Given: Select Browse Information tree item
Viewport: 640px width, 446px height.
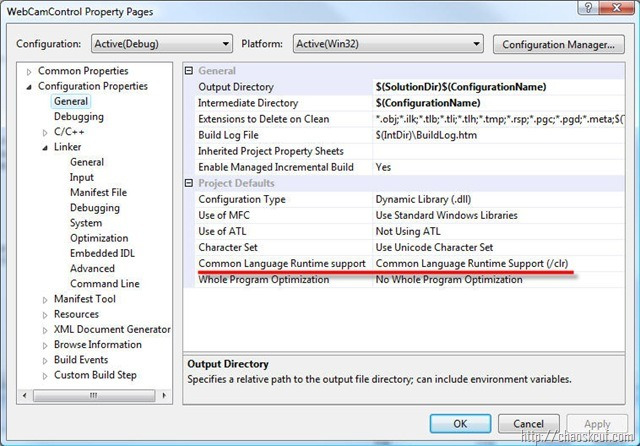Looking at the screenshot, I should tap(98, 344).
